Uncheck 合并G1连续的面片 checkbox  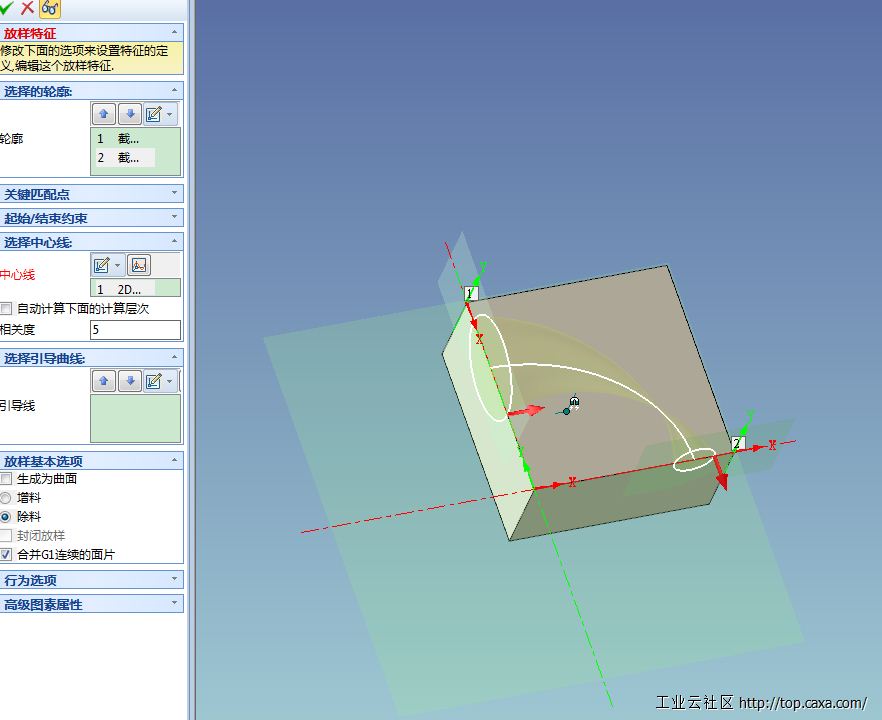7,554
